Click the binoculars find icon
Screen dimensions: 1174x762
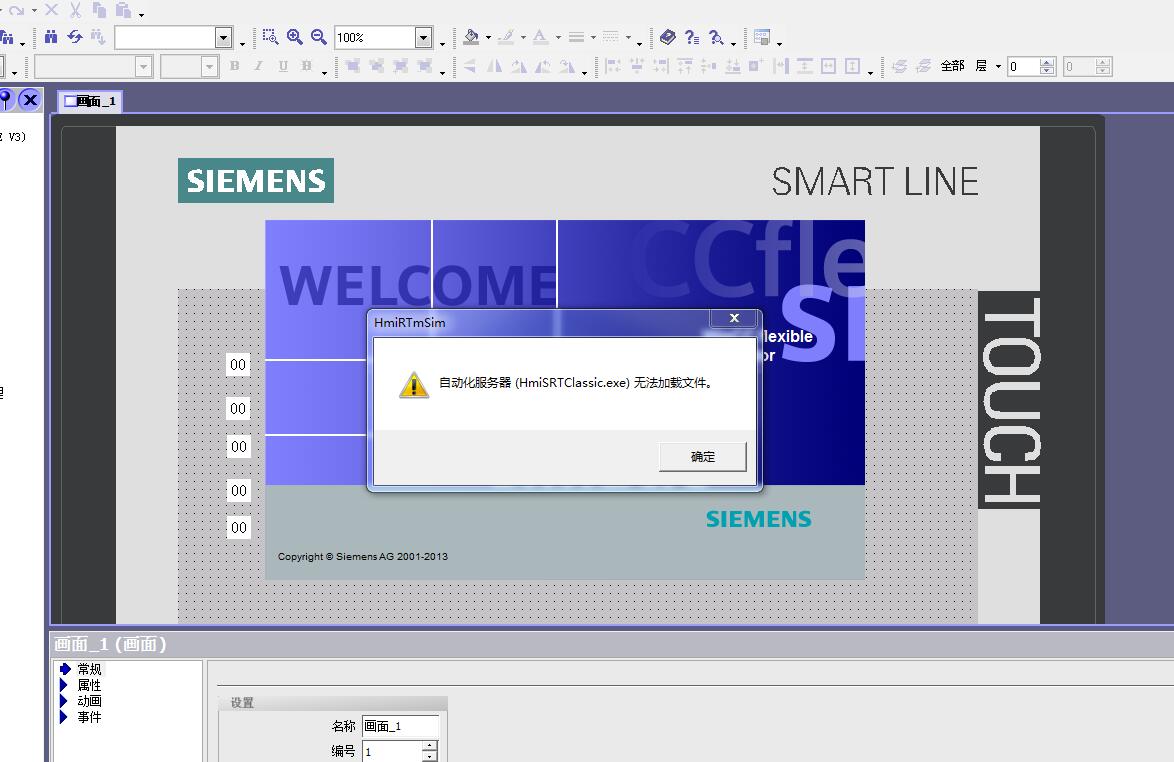[51, 37]
